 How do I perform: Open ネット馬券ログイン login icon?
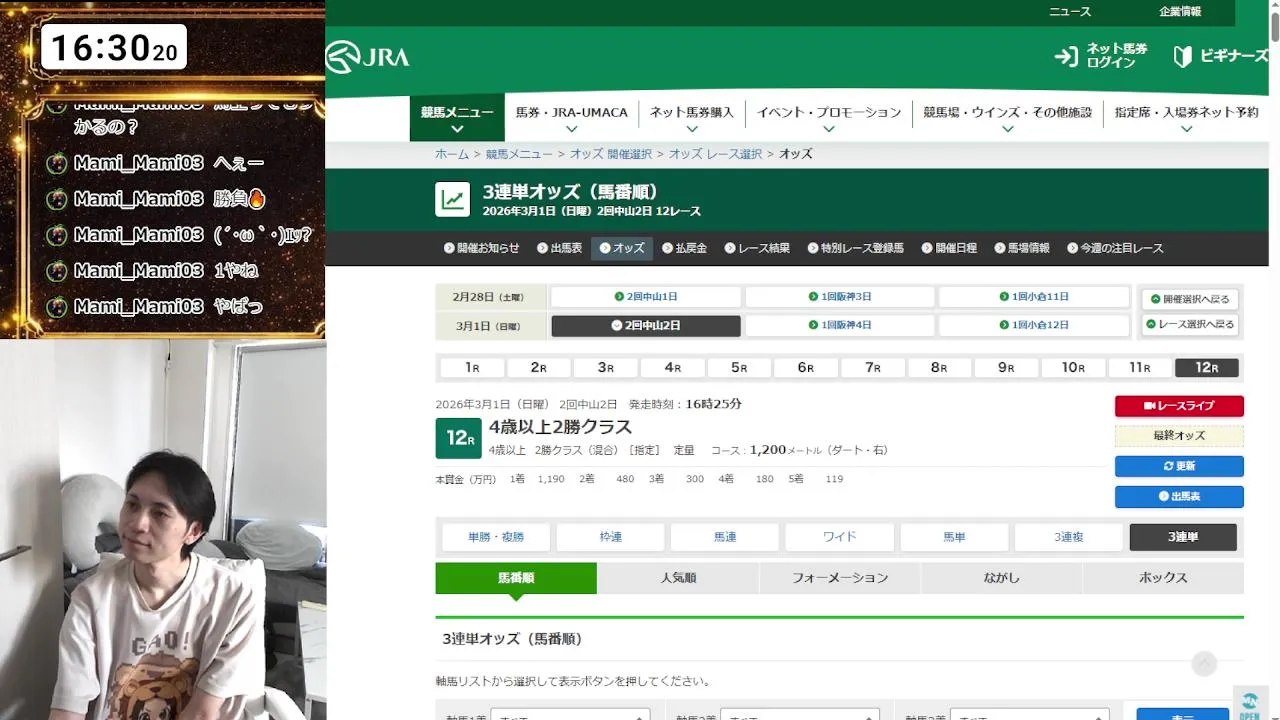coord(1066,56)
